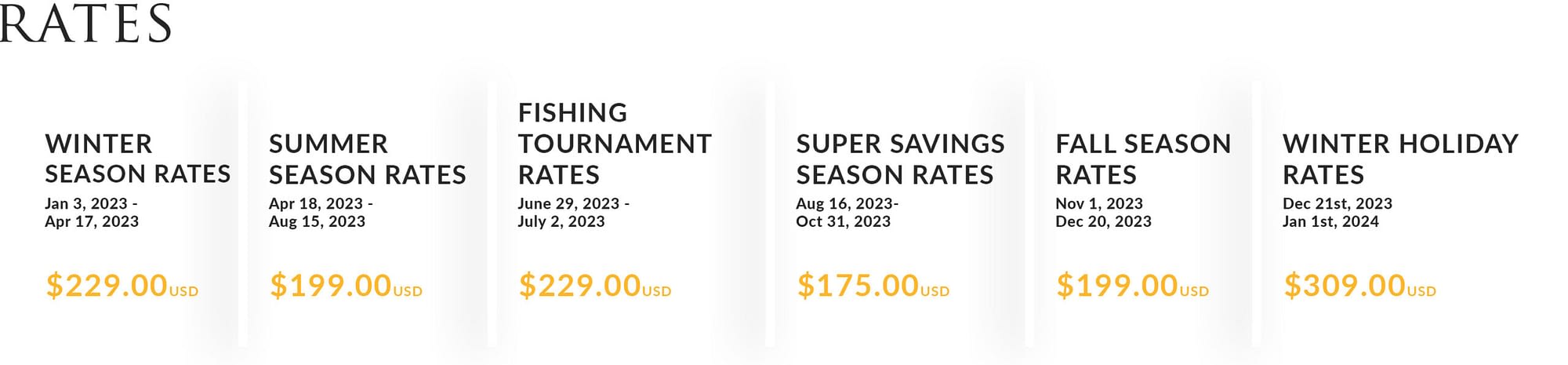Screen dimensions: 1568x365
Task: Click the RATES section heading
Action: 85,23
